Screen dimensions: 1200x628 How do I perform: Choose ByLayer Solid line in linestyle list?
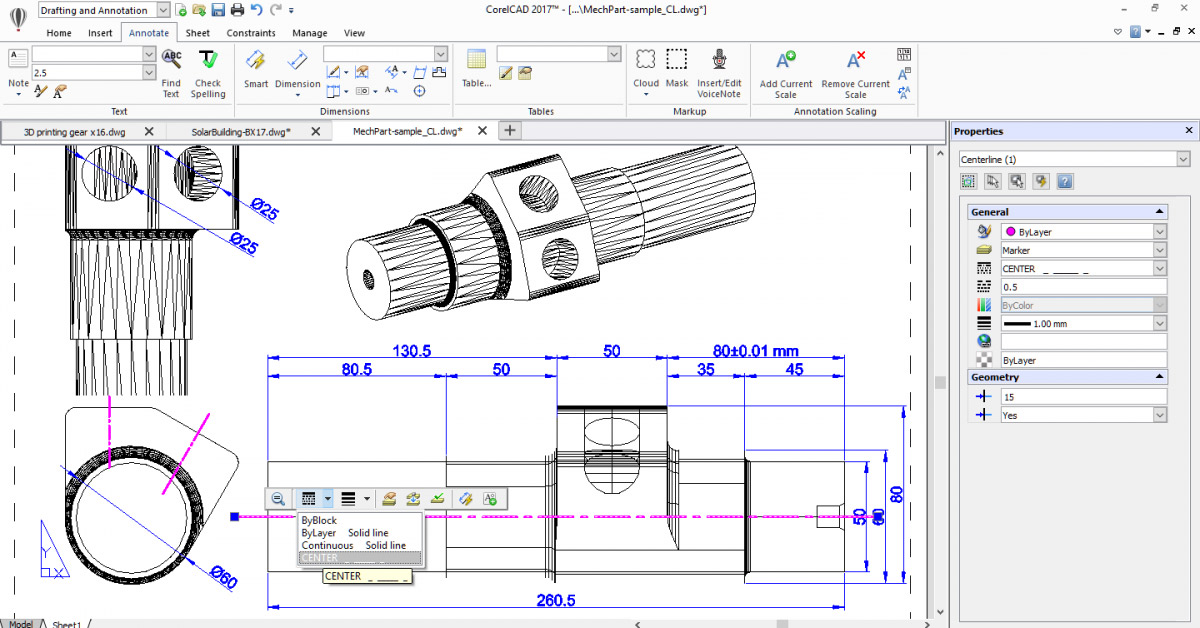click(x=360, y=533)
